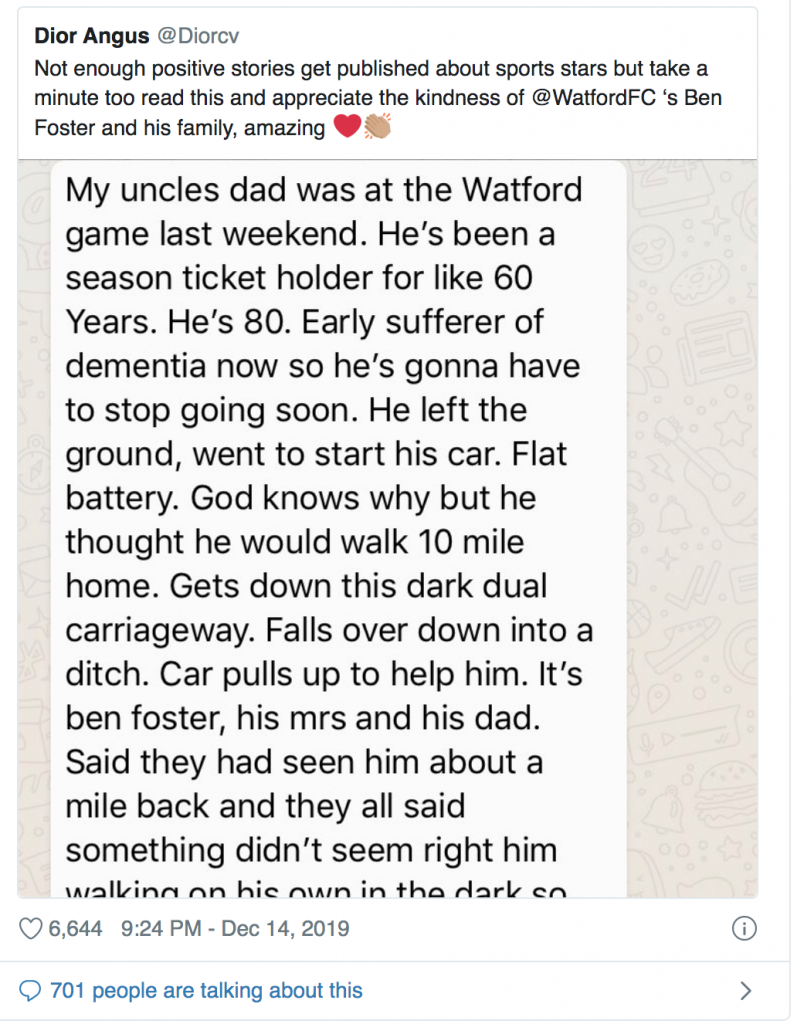Image resolution: width=797 pixels, height=1024 pixels.
Task: Click the blue reply speech bubble icon
Action: [x=32, y=991]
